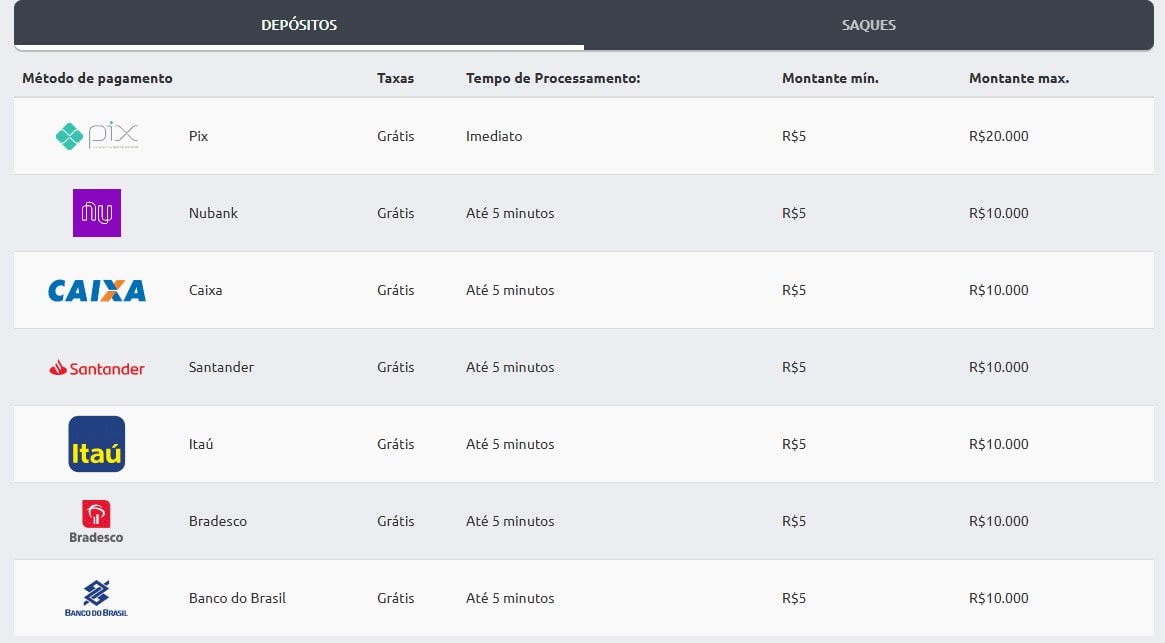This screenshot has height=643, width=1165.
Task: Select the Pix payment method name
Action: pyautogui.click(x=198, y=136)
